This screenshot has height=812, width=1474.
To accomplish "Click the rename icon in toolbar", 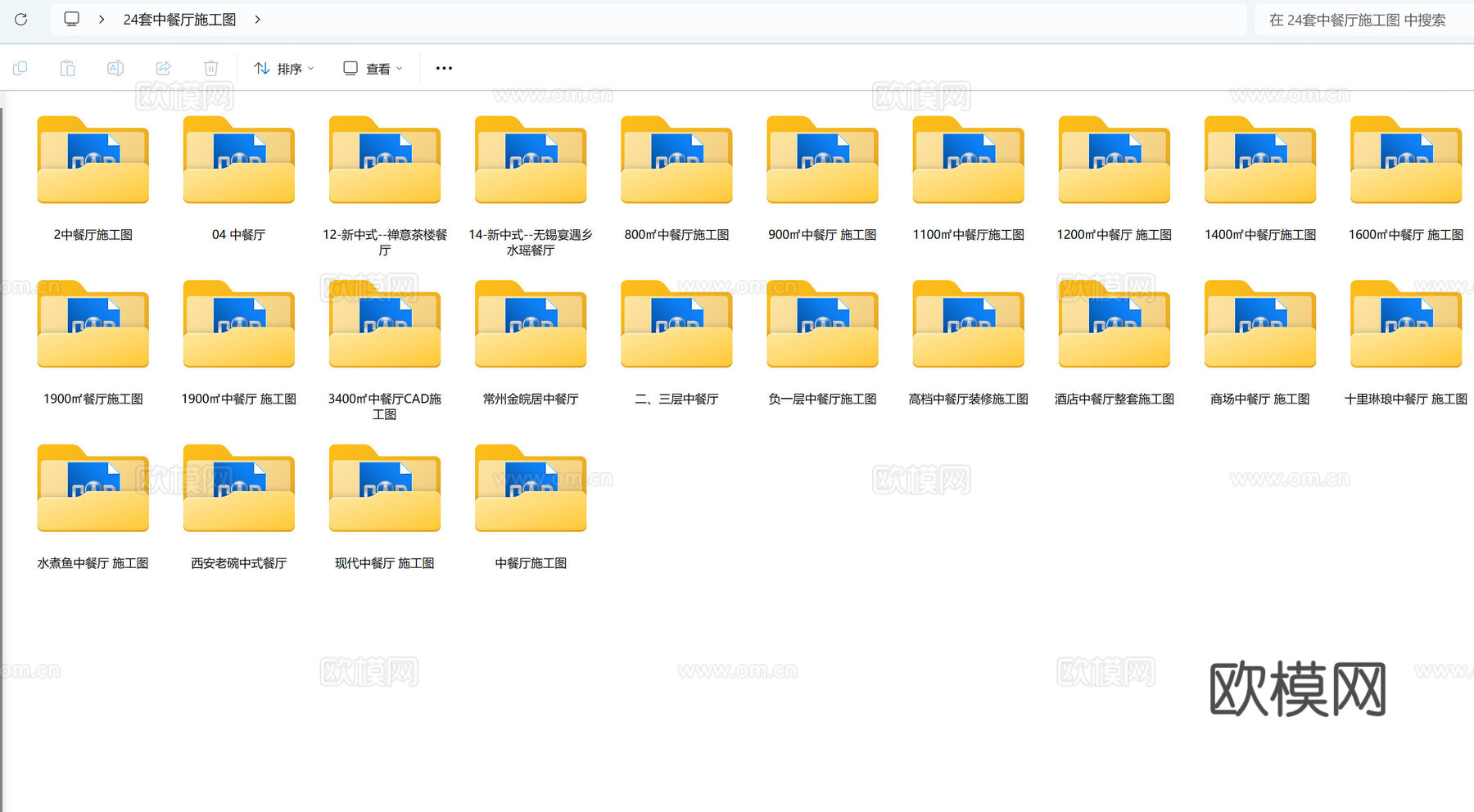I will tap(115, 68).
